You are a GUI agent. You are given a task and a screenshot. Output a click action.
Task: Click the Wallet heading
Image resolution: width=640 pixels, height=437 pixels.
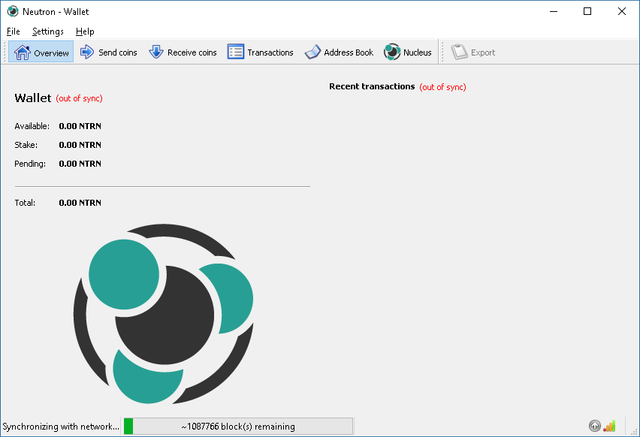click(33, 98)
